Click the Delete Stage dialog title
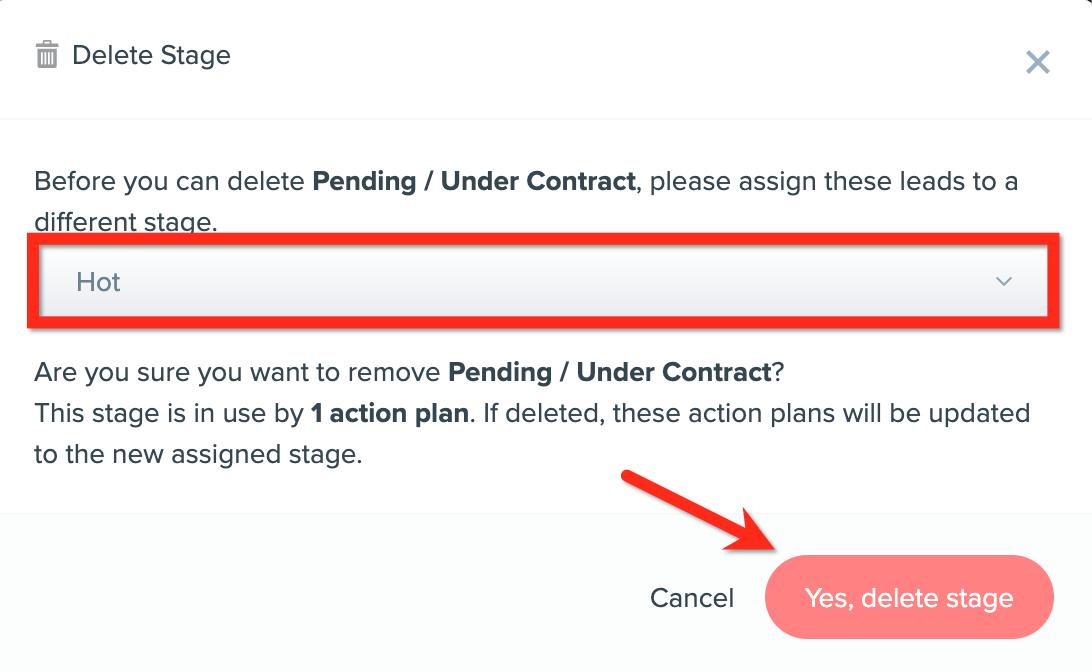Screen dimensions: 1092x672 click(x=151, y=55)
